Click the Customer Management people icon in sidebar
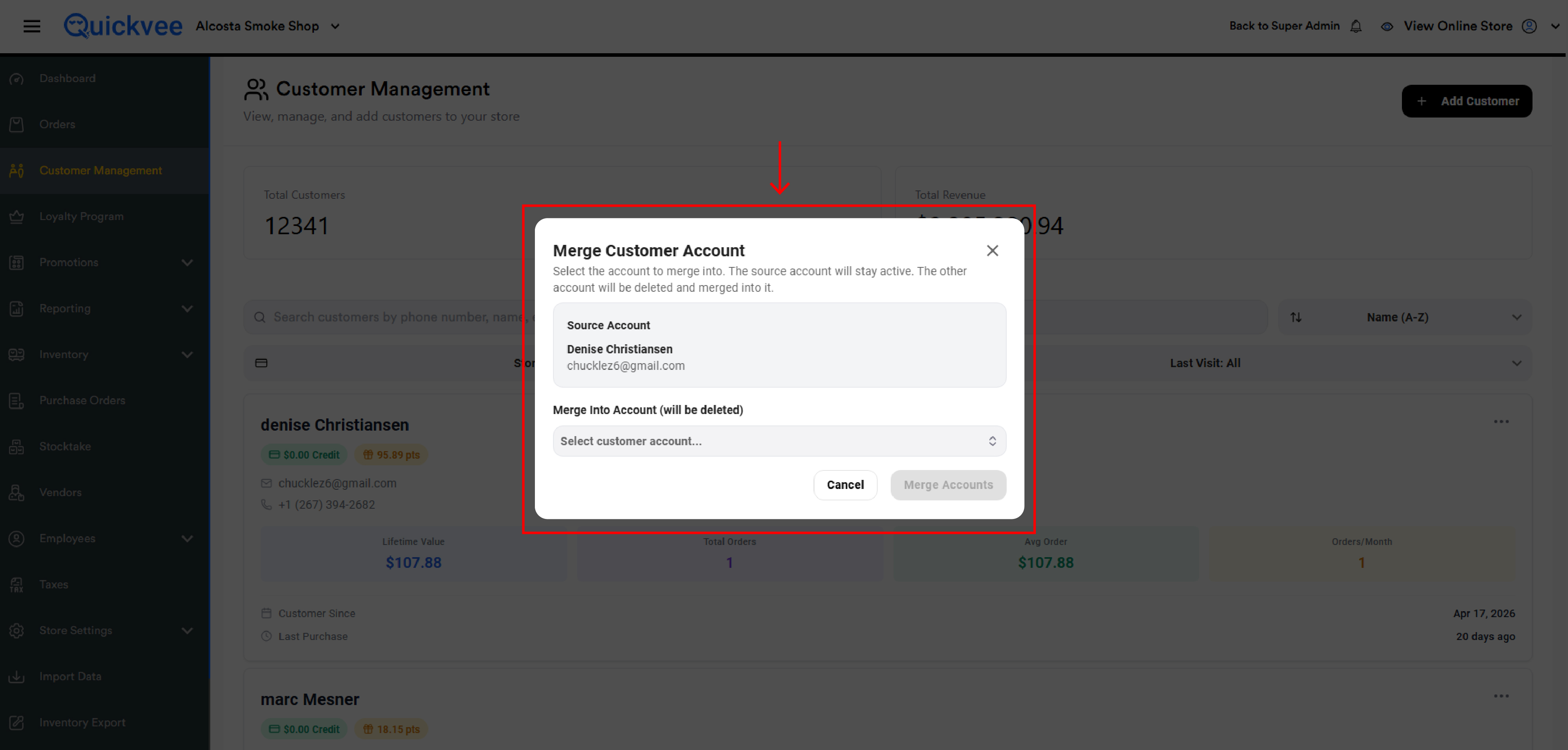Image resolution: width=1568 pixels, height=750 pixels. tap(17, 170)
